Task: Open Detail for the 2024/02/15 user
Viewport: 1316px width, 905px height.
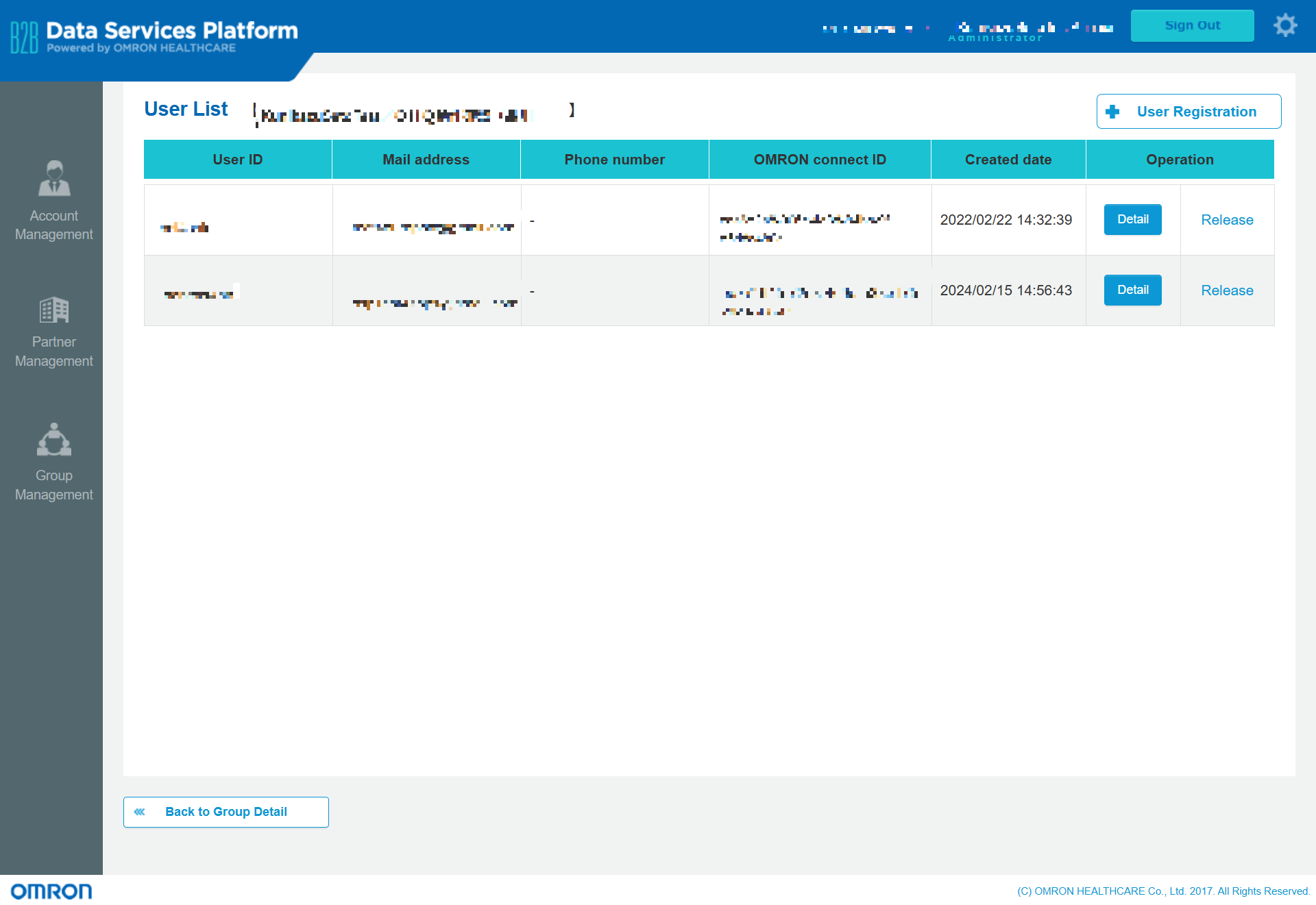Action: coord(1132,290)
